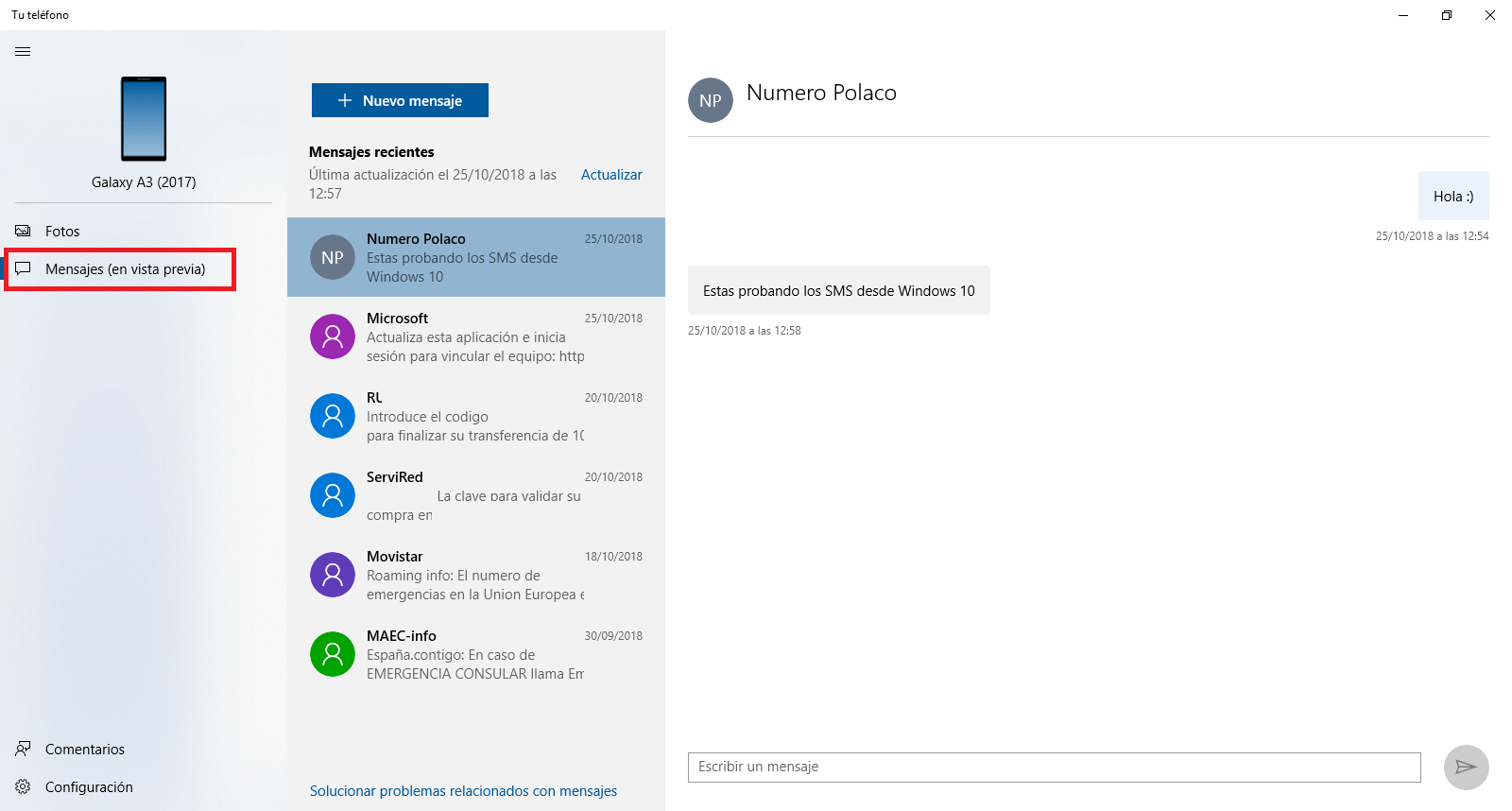The height and width of the screenshot is (811, 1512).
Task: Click the purple Movistar contact avatar
Action: (x=333, y=575)
